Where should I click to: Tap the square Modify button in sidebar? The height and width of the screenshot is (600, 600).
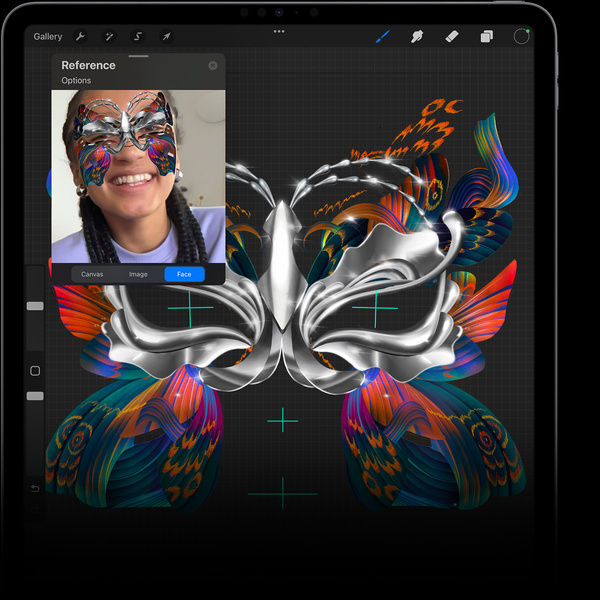pos(35,371)
